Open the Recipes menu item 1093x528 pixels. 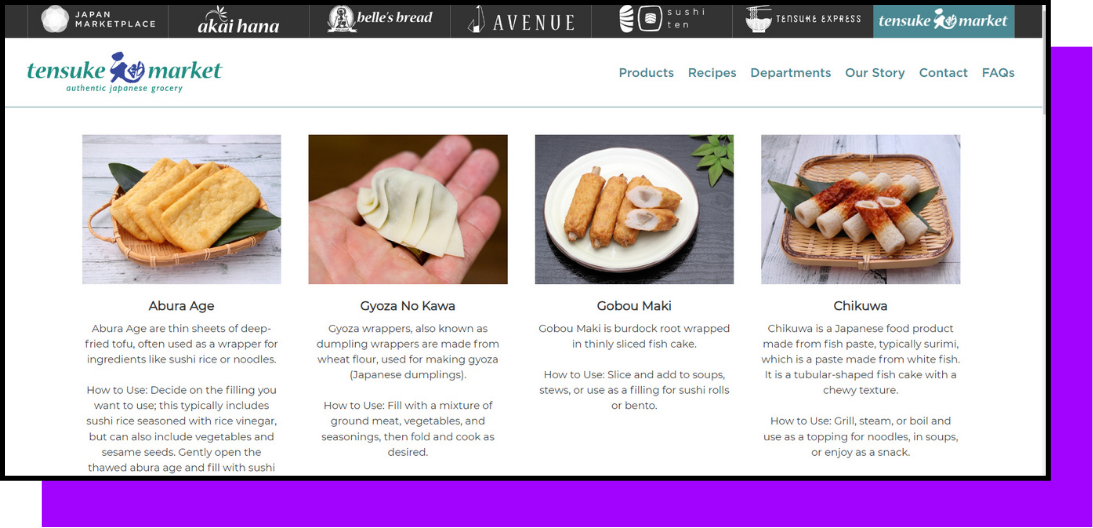pyautogui.click(x=712, y=73)
